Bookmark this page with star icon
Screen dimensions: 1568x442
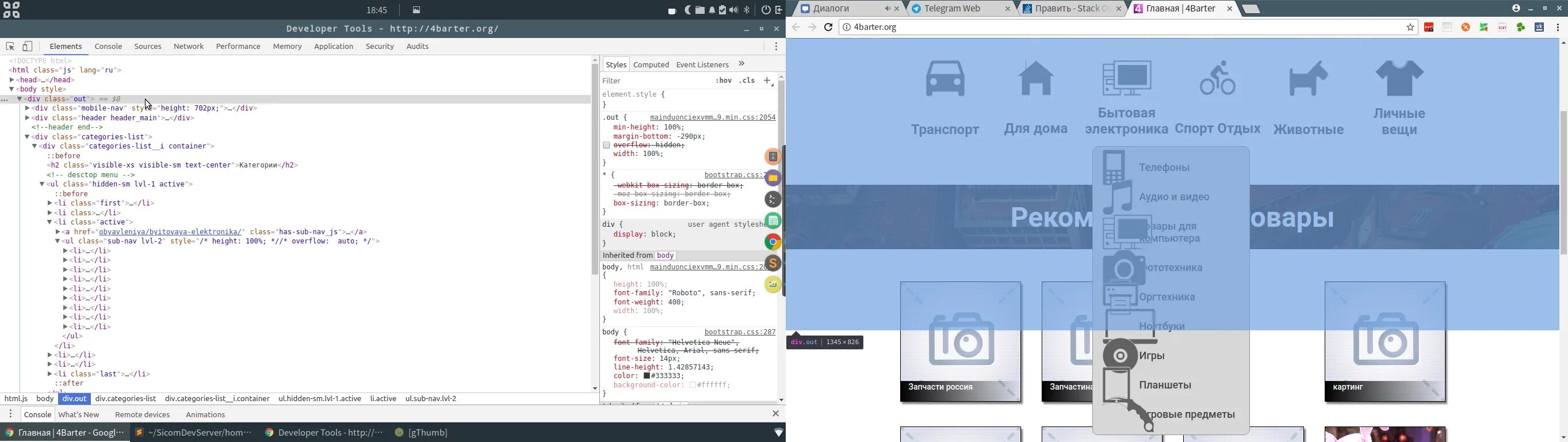click(x=1411, y=28)
